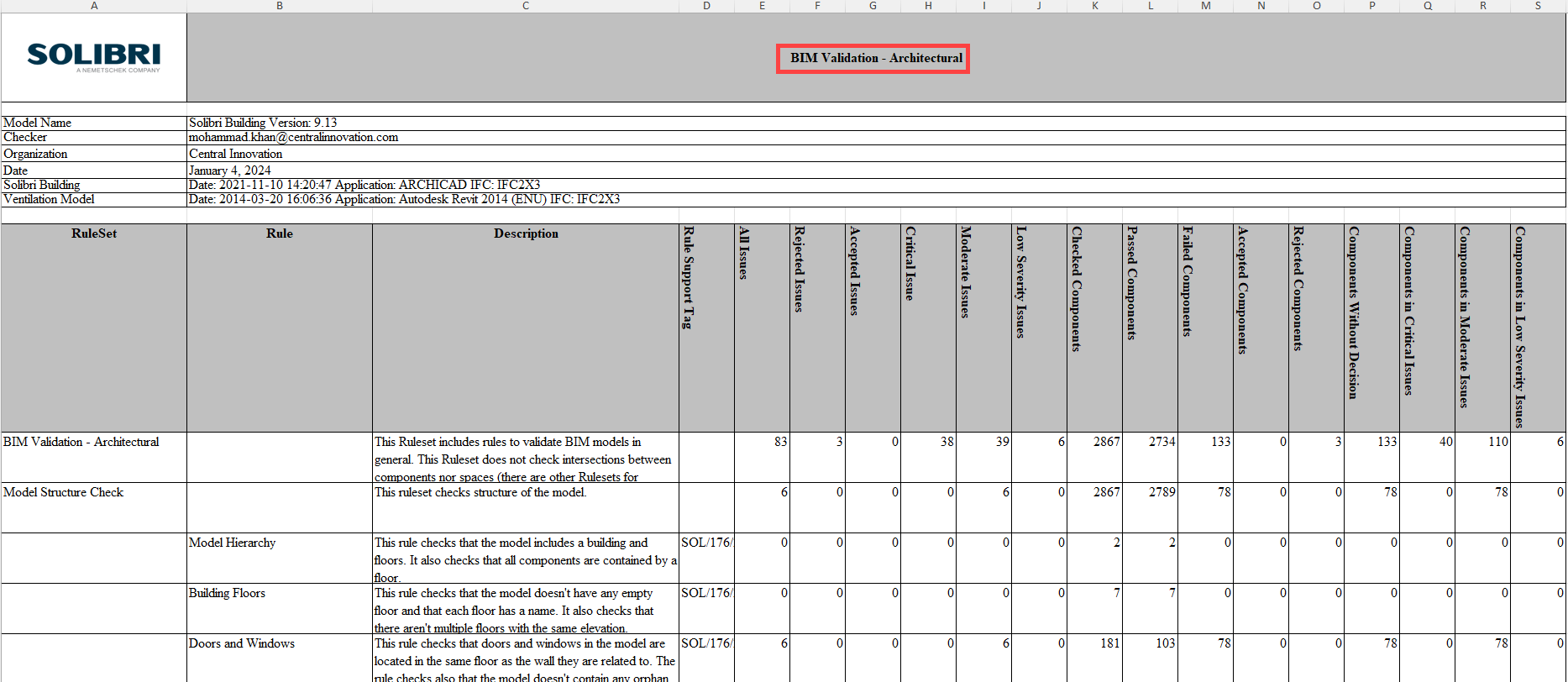Select the All Issues value 83

(762, 457)
